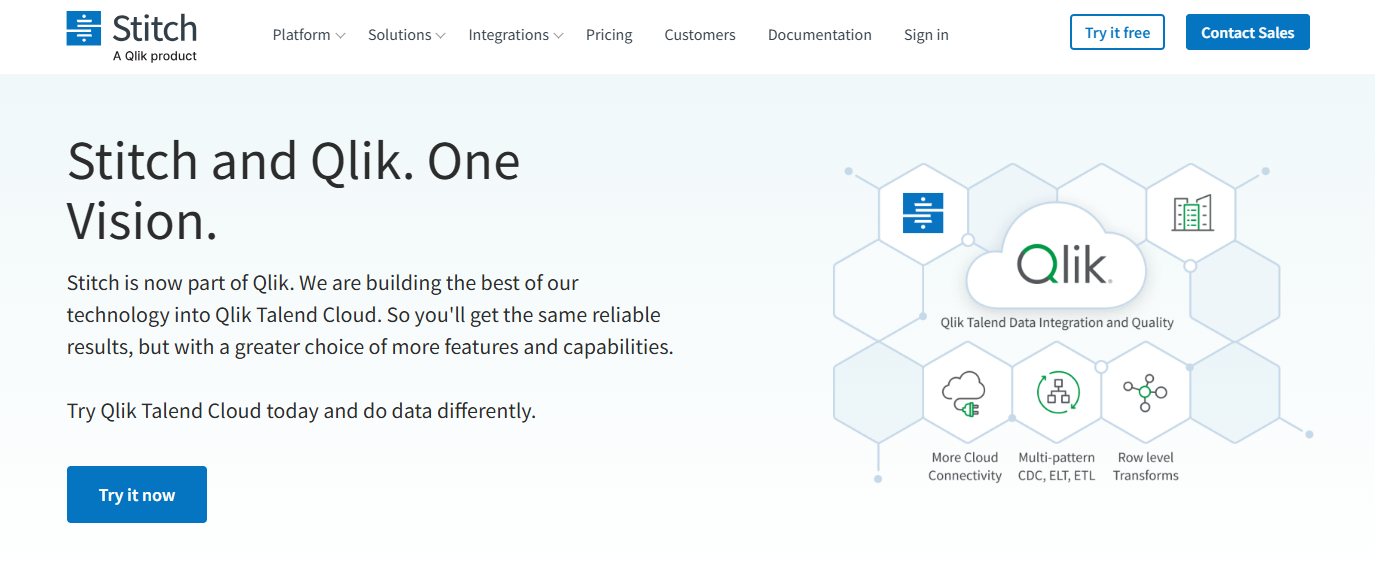Viewport: 1375px width, 566px height.
Task: Click the Qlik Talend Data Integration caption
Action: [1057, 323]
